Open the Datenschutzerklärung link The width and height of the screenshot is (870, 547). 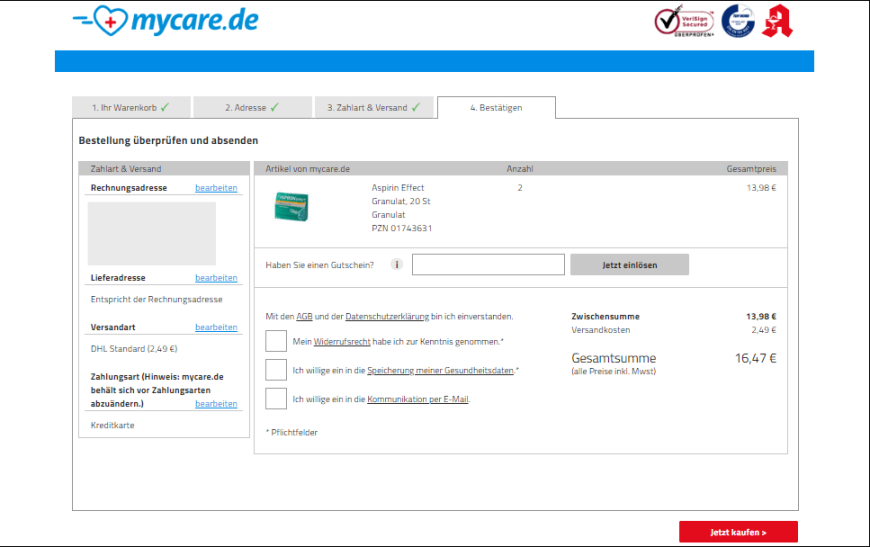coord(387,316)
